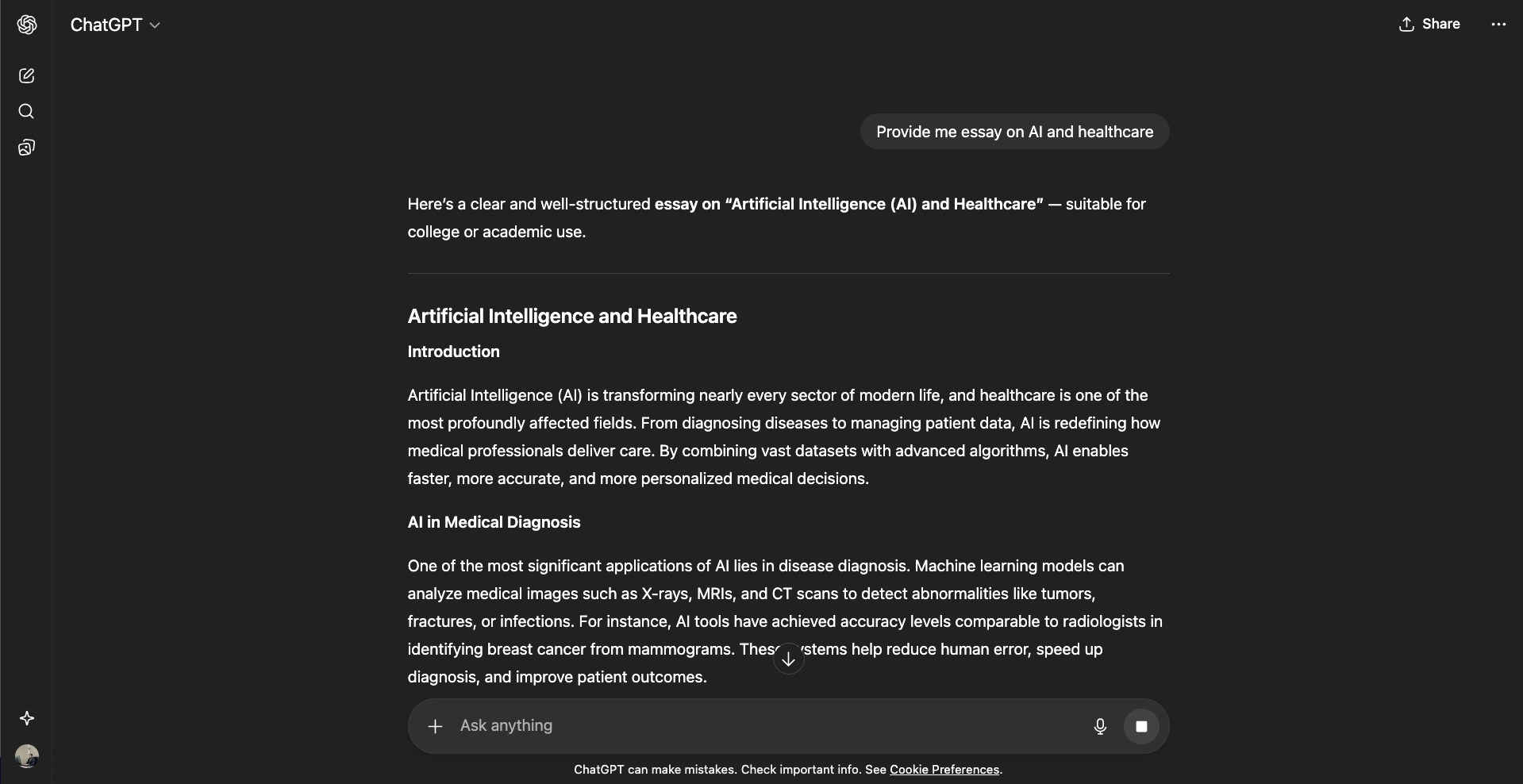This screenshot has height=784, width=1523.
Task: Click the microphone dictation icon
Action: [x=1100, y=726]
